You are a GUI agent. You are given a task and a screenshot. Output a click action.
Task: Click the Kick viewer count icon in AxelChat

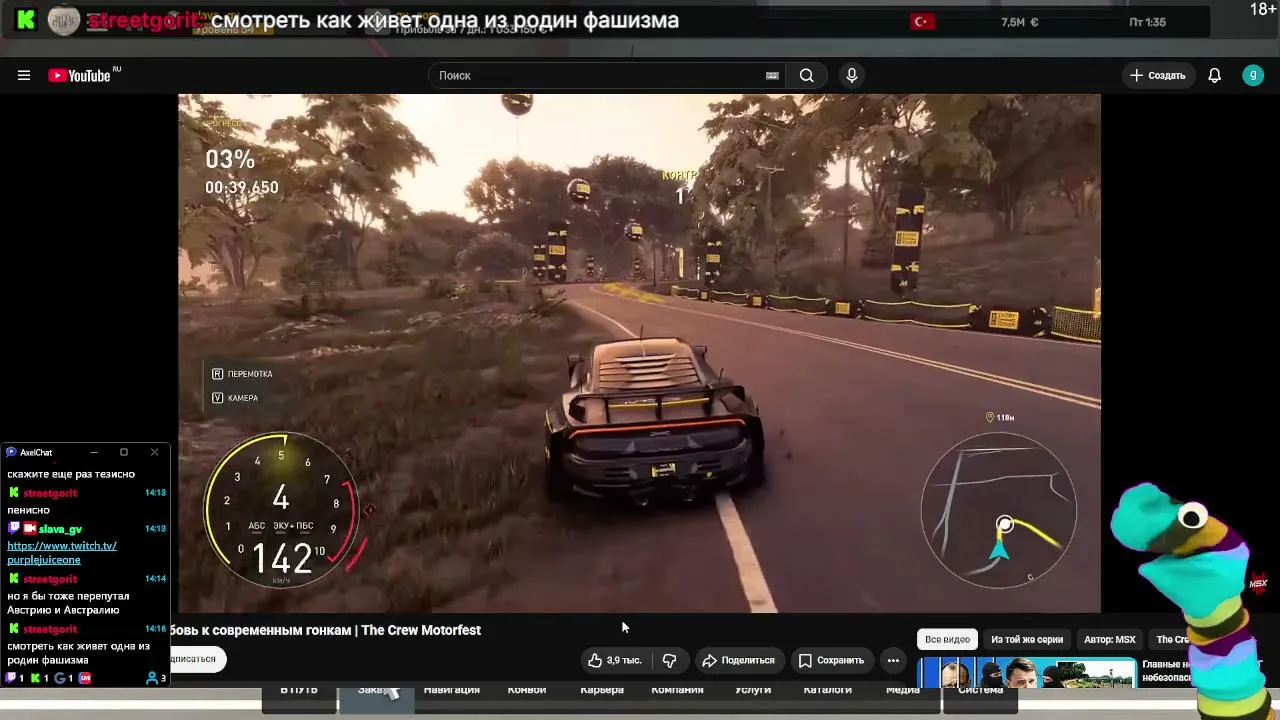click(x=36, y=678)
